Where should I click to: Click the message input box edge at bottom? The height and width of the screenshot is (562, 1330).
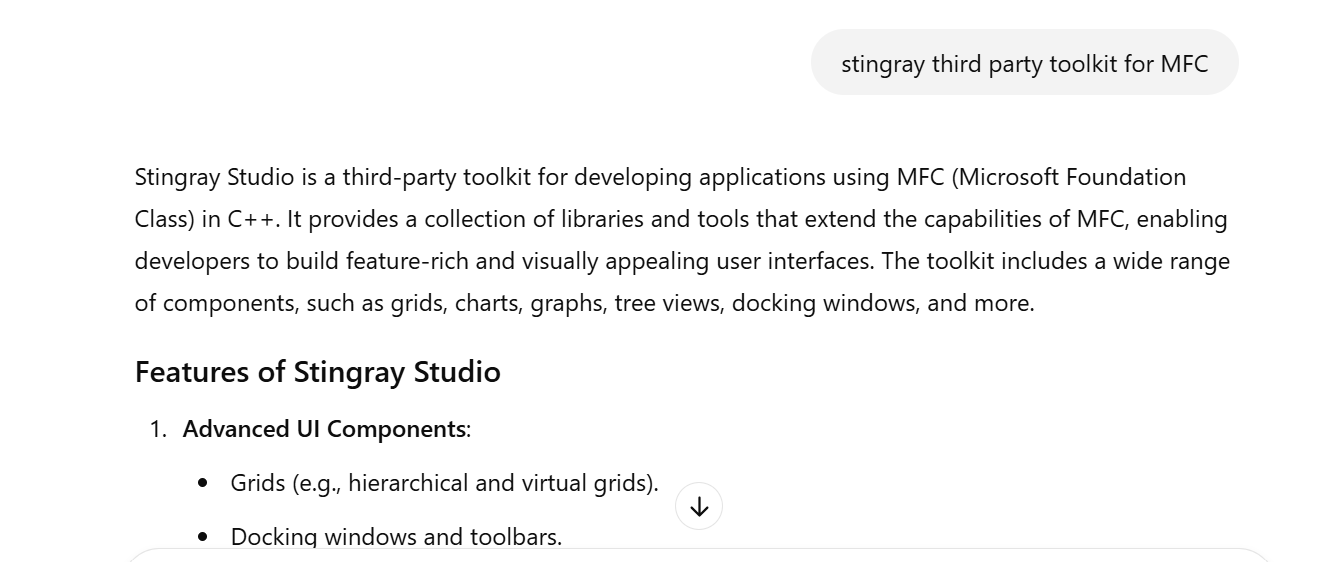click(699, 553)
